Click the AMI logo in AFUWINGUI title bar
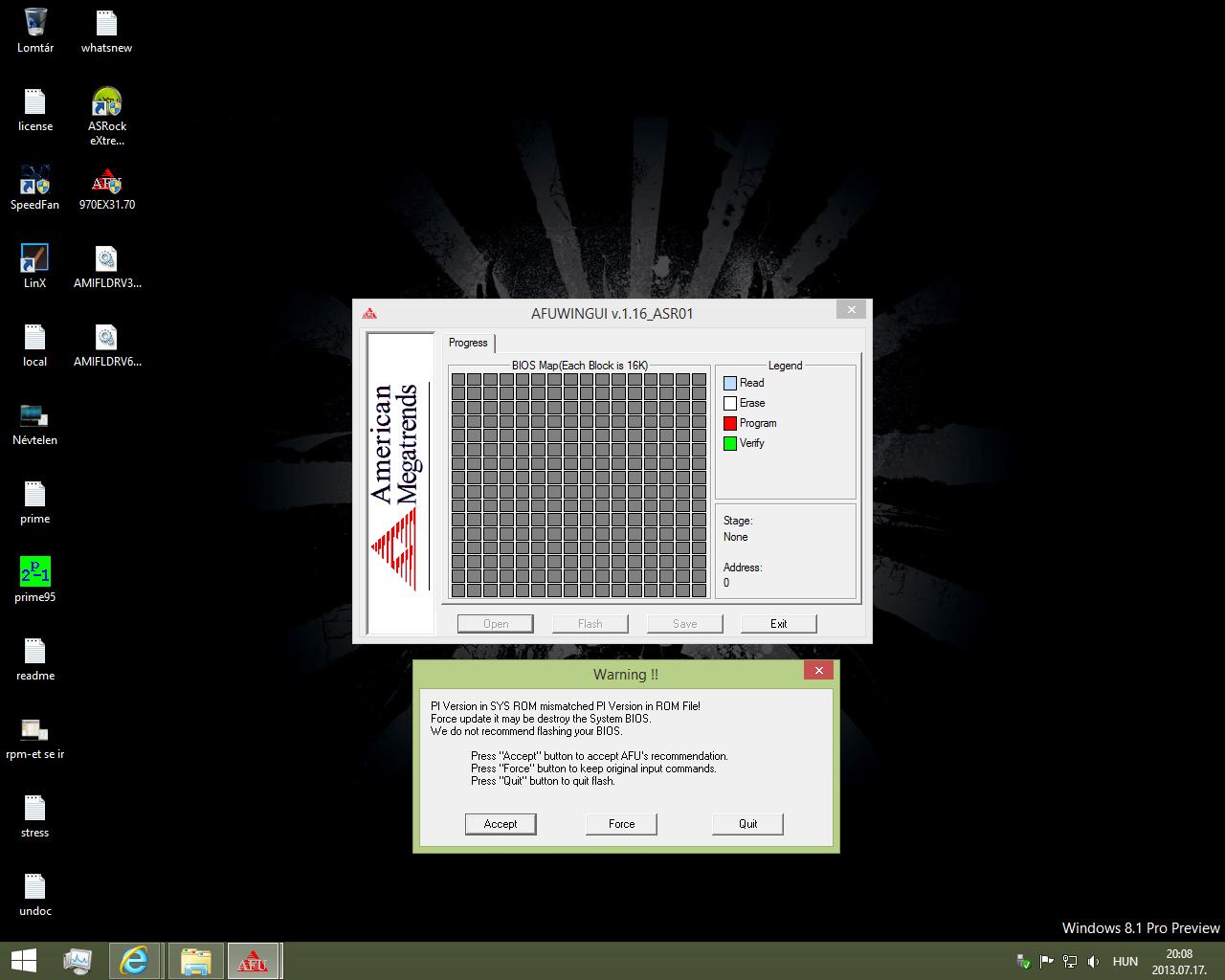This screenshot has width=1225, height=980. (x=369, y=313)
